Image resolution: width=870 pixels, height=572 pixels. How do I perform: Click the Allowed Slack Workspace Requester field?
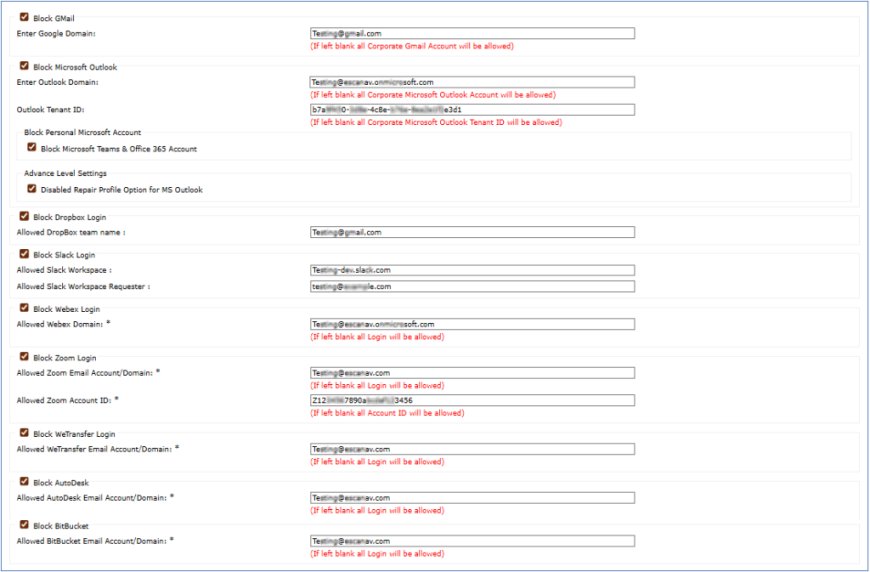(x=472, y=286)
